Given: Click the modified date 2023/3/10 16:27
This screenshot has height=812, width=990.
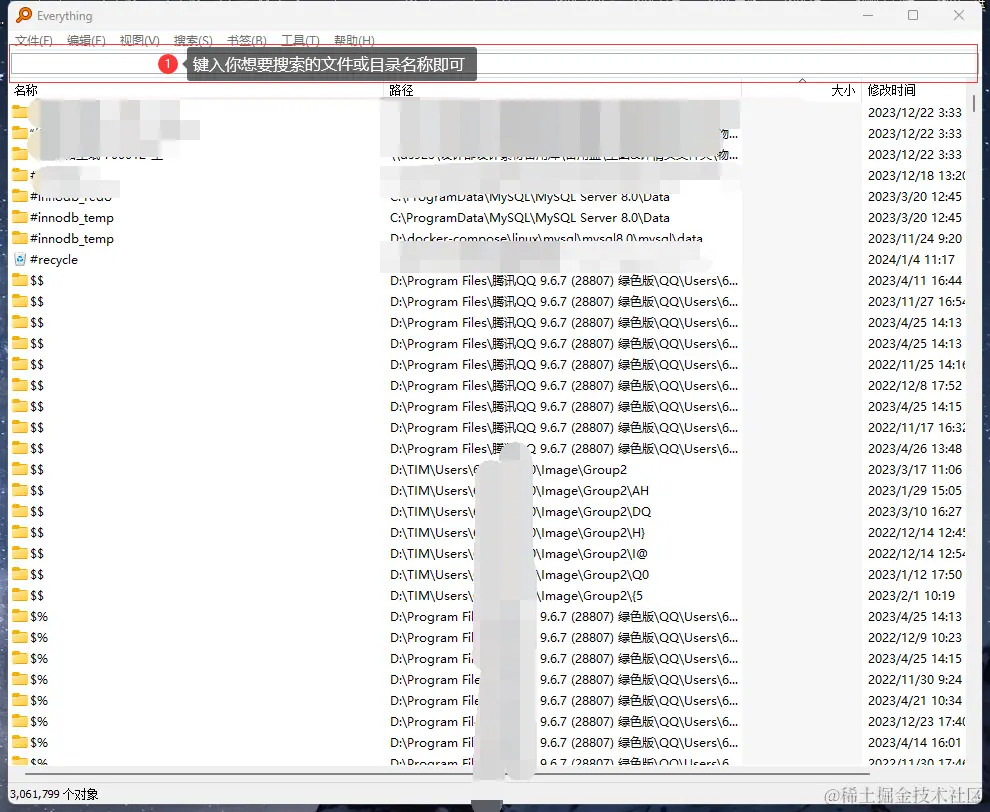Looking at the screenshot, I should click(x=914, y=511).
